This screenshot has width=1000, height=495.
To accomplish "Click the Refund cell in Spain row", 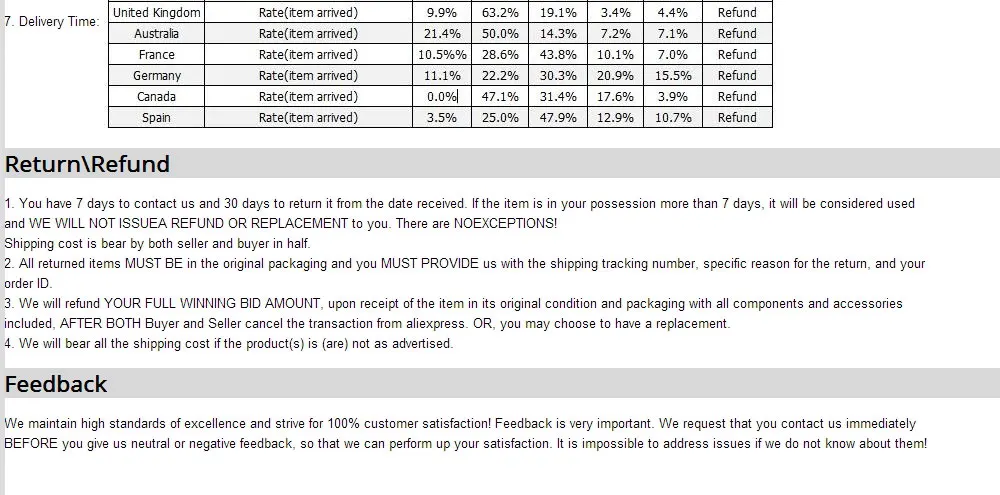I will tap(737, 117).
